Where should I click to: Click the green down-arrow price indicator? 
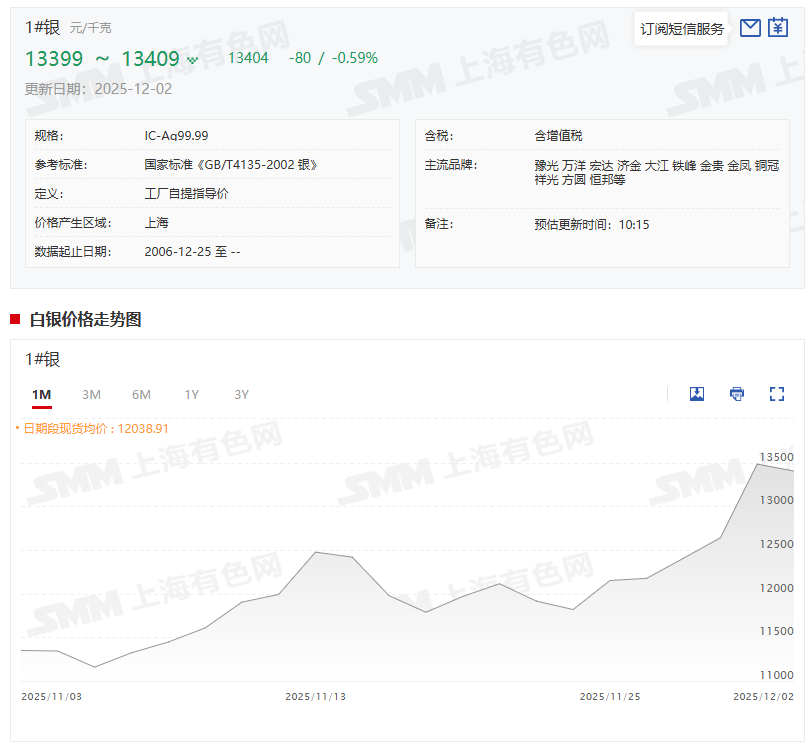click(193, 59)
